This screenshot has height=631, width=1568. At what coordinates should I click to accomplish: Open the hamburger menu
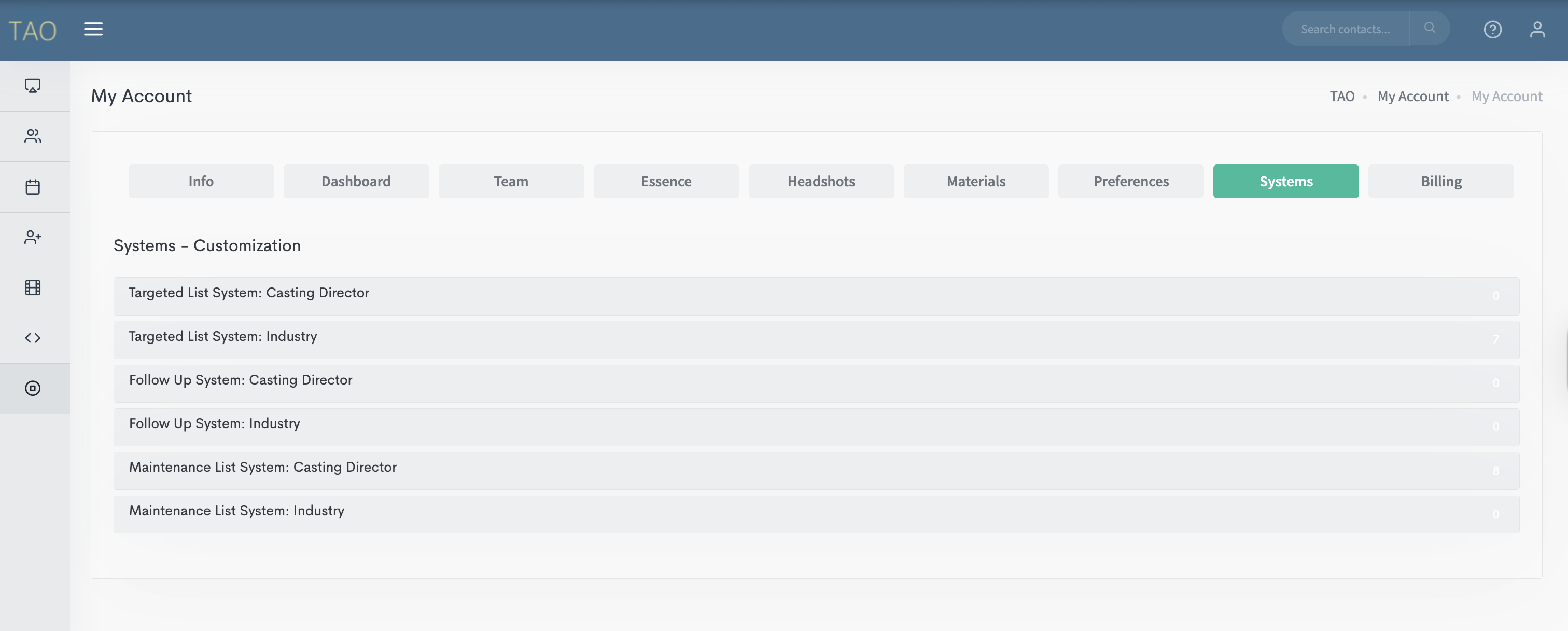coord(93,29)
